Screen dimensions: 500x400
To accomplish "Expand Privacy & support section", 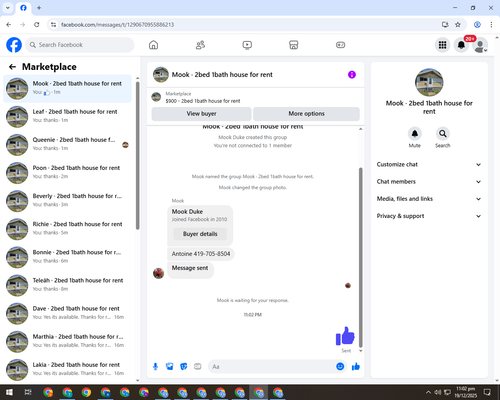I will (429, 216).
